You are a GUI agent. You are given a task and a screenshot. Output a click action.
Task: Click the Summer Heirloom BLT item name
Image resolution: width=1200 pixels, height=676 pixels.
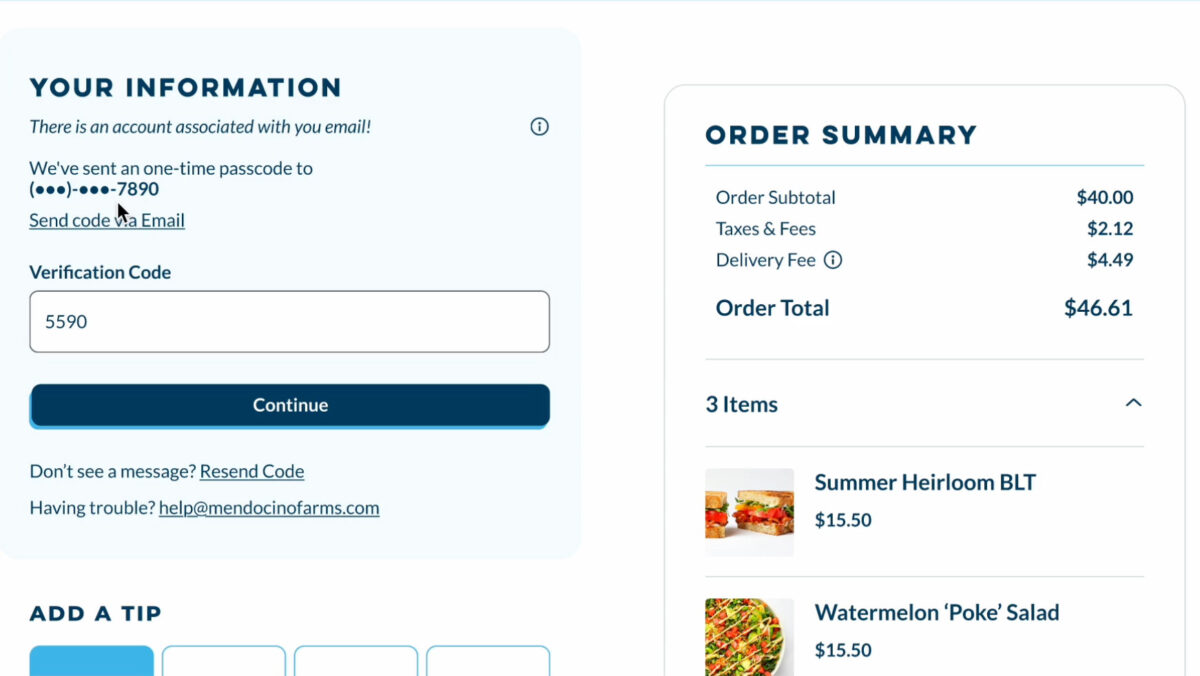[925, 483]
